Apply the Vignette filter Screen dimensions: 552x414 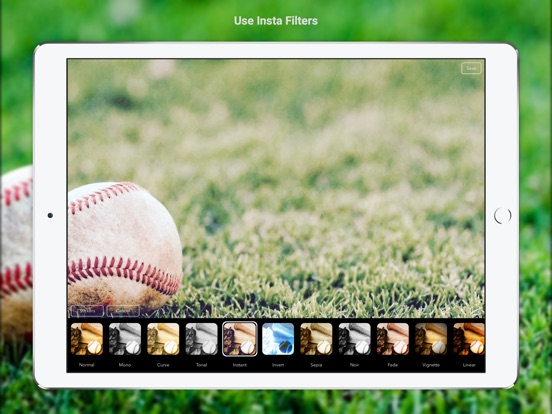[431, 339]
